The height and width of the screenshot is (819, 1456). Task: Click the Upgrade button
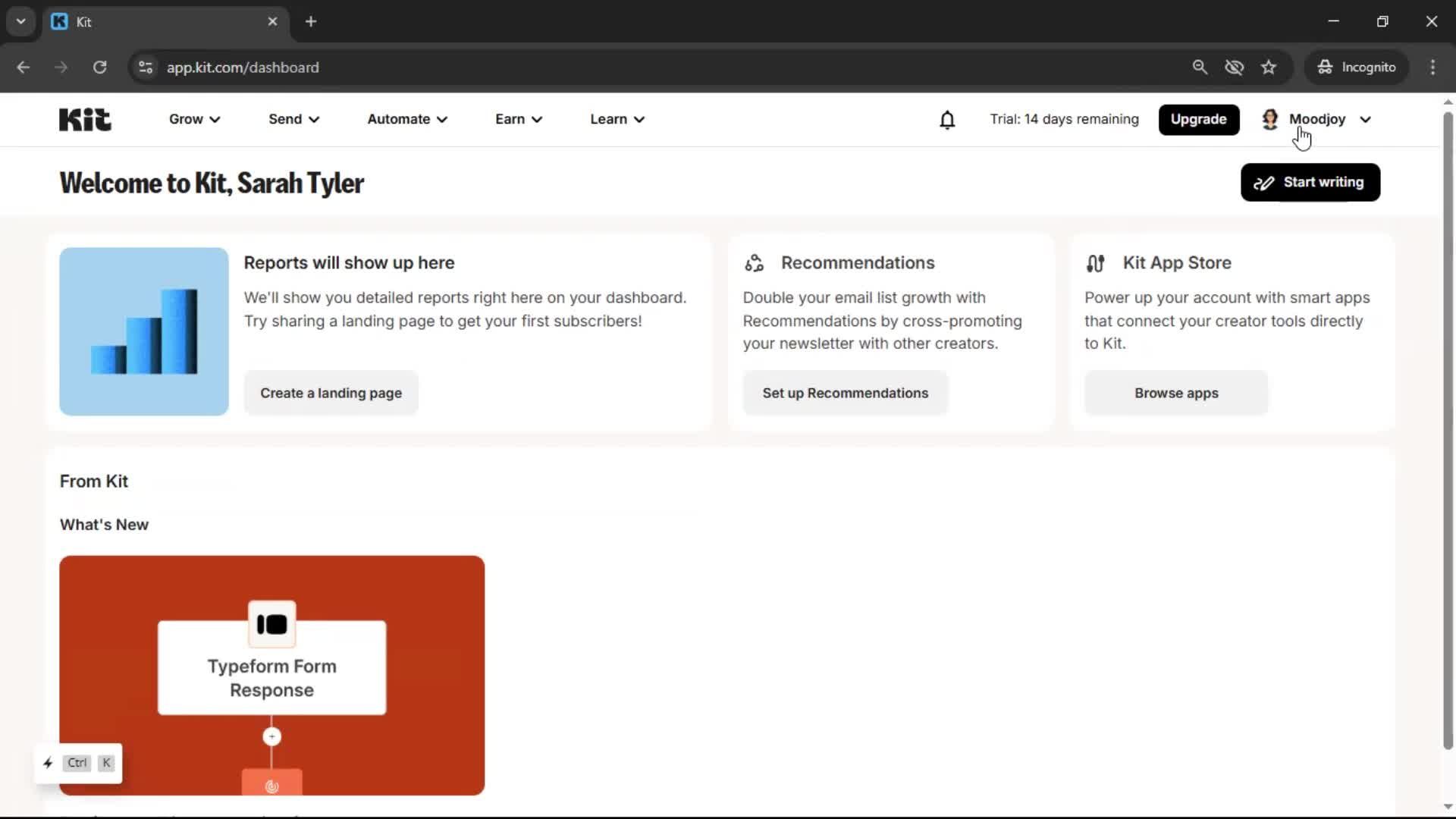[1198, 119]
